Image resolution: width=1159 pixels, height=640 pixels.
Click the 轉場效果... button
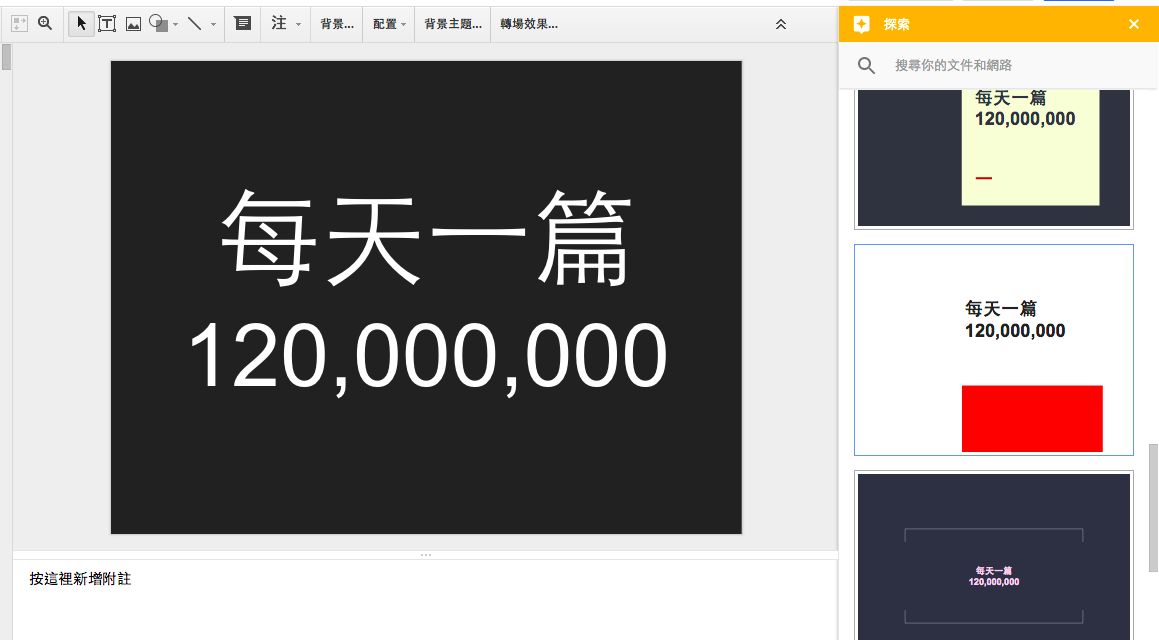pos(529,24)
